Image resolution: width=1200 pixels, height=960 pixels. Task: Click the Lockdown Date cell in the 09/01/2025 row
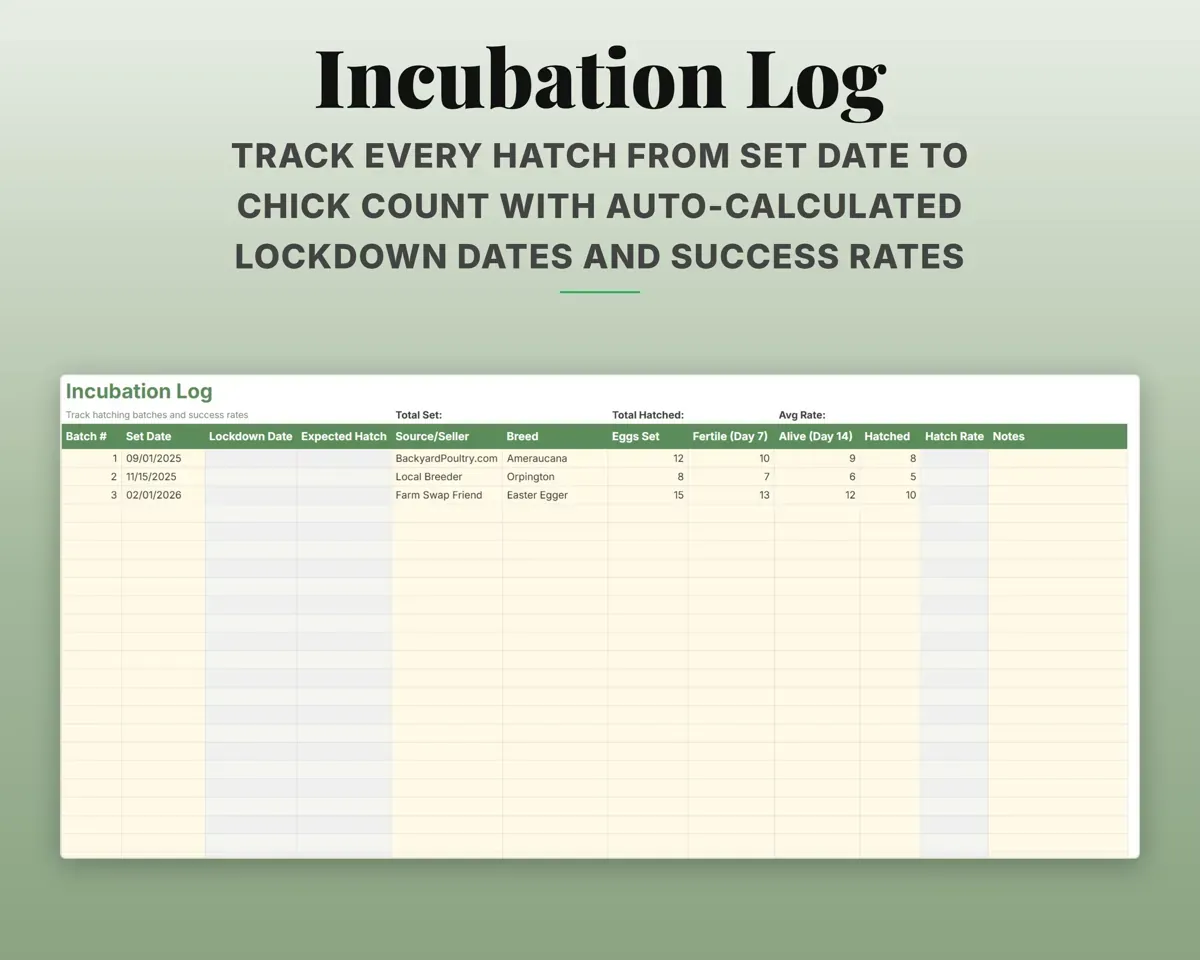tap(251, 458)
